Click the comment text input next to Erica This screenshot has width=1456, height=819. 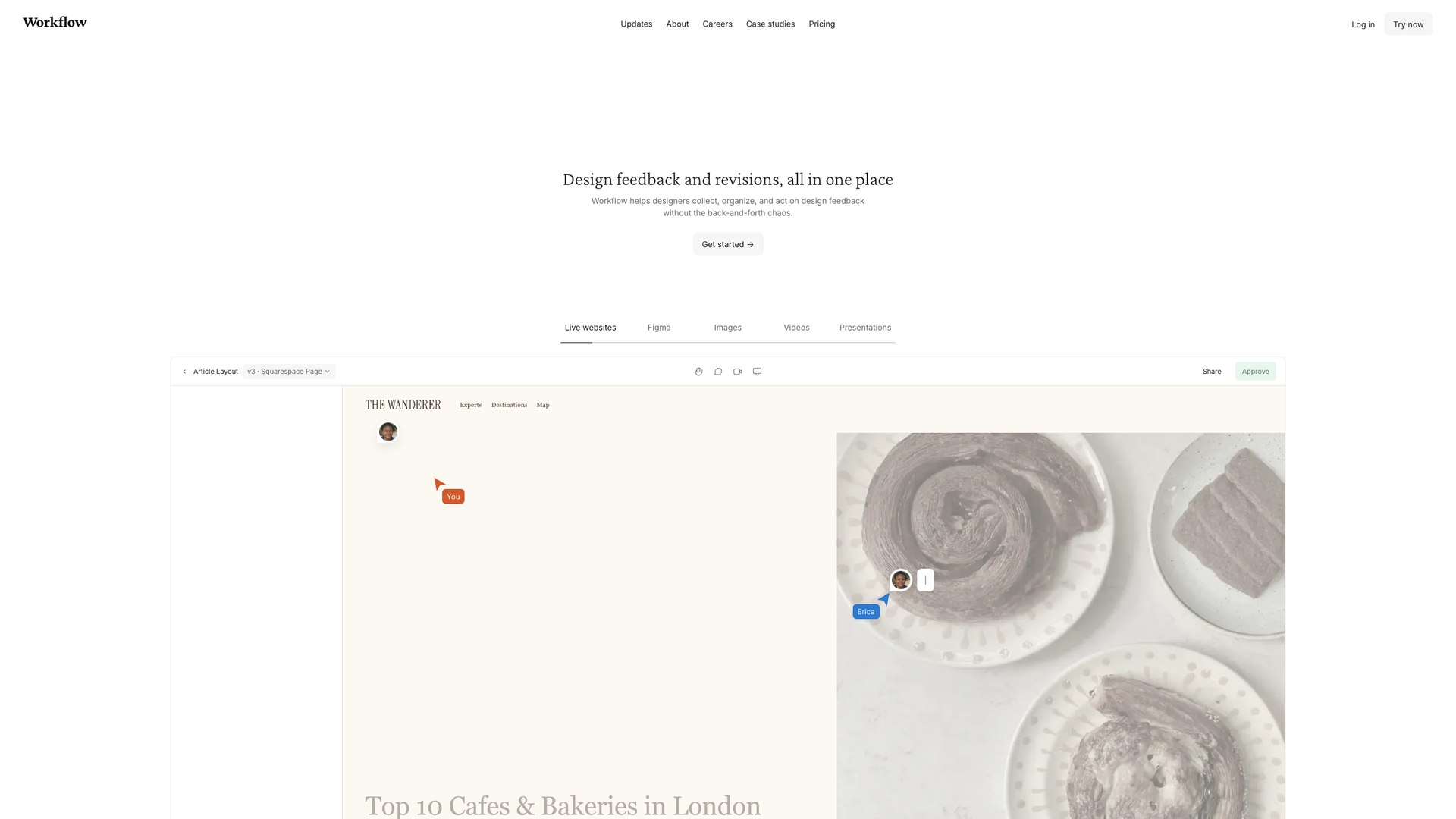[x=925, y=580]
